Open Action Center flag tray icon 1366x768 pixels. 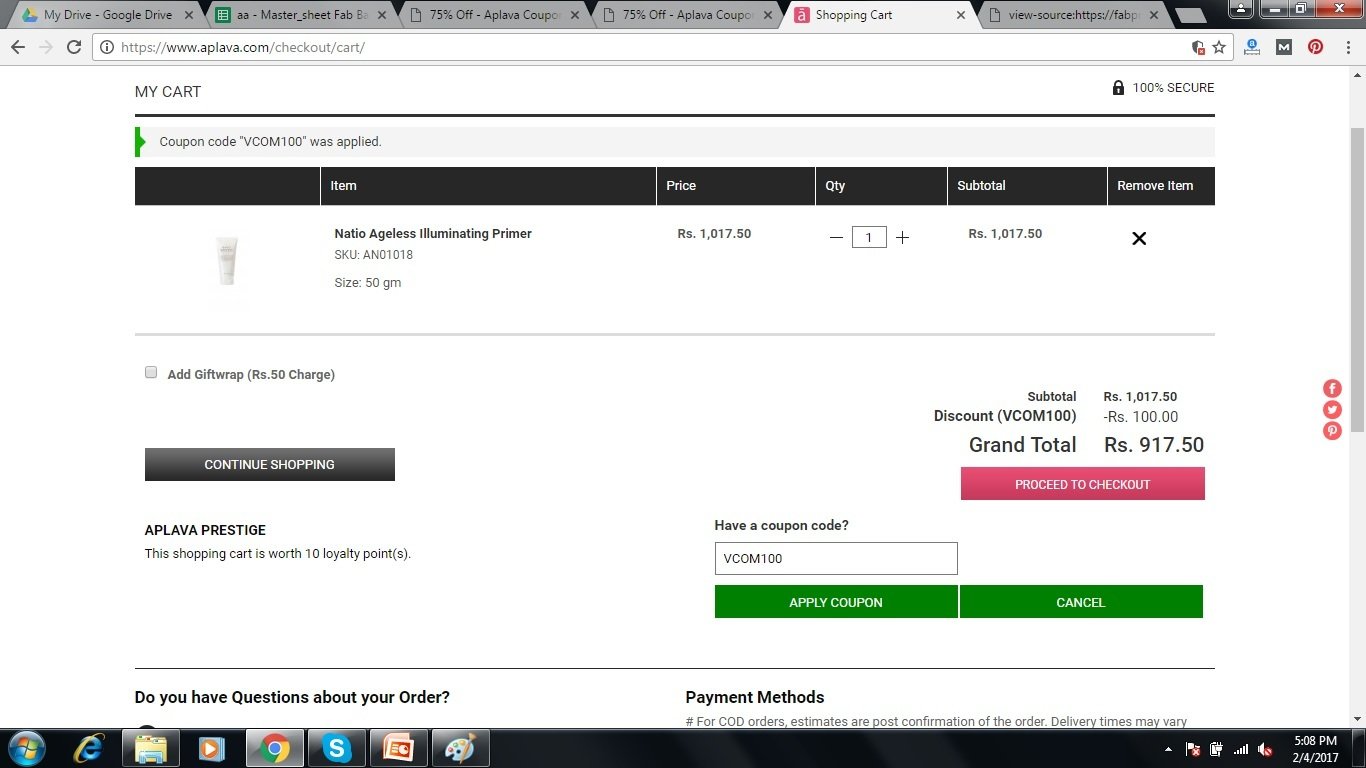point(1193,749)
